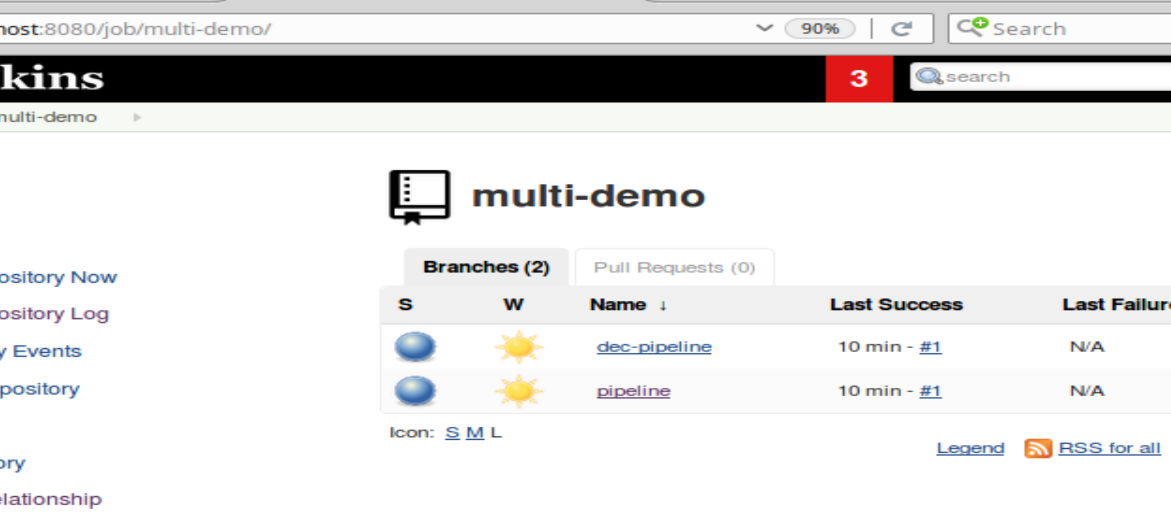Click the orange RSS feed icon
Image resolution: width=1171 pixels, height=523 pixels.
(x=1038, y=448)
